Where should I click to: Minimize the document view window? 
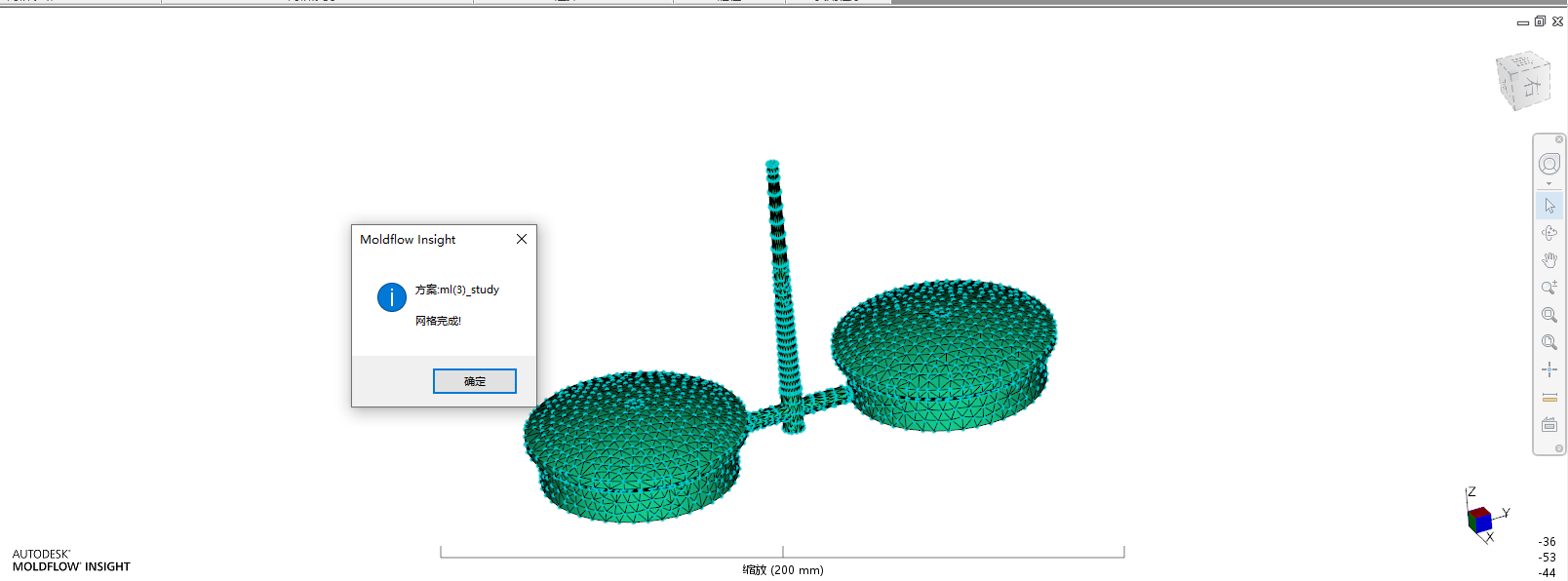1523,21
